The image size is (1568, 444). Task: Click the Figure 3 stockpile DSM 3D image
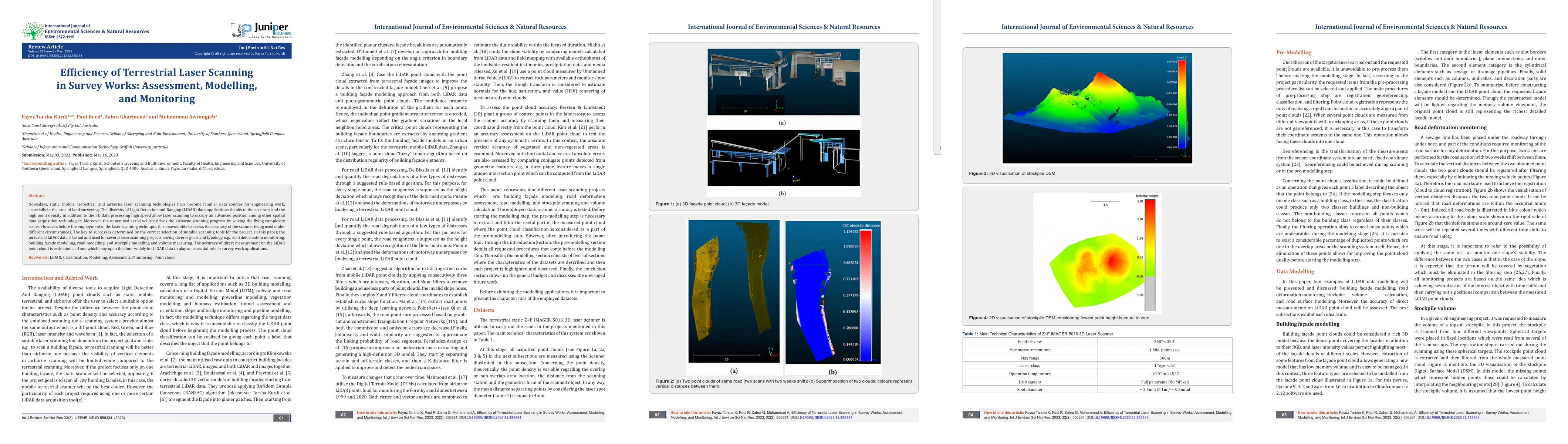coord(1097,108)
